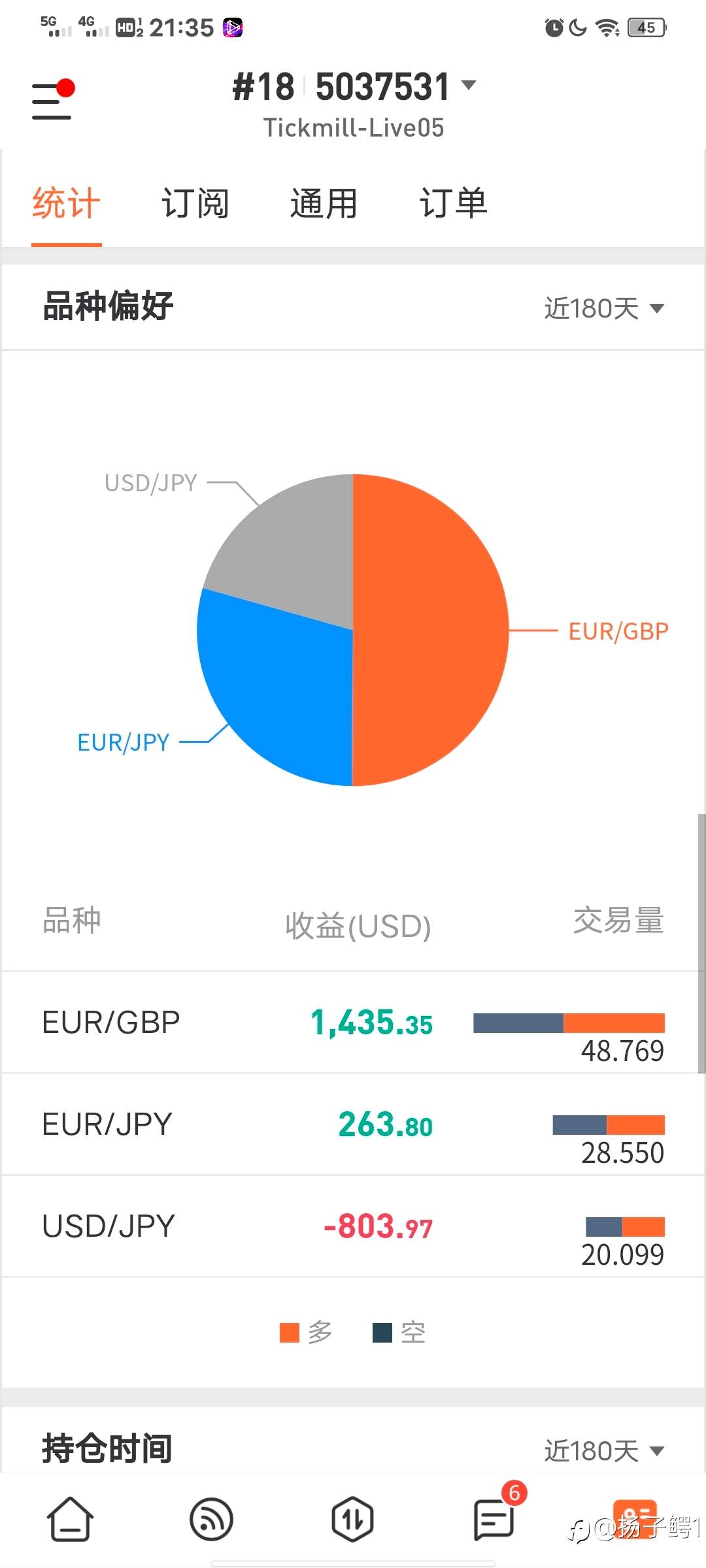Switch to the 通用 tab

click(x=324, y=203)
